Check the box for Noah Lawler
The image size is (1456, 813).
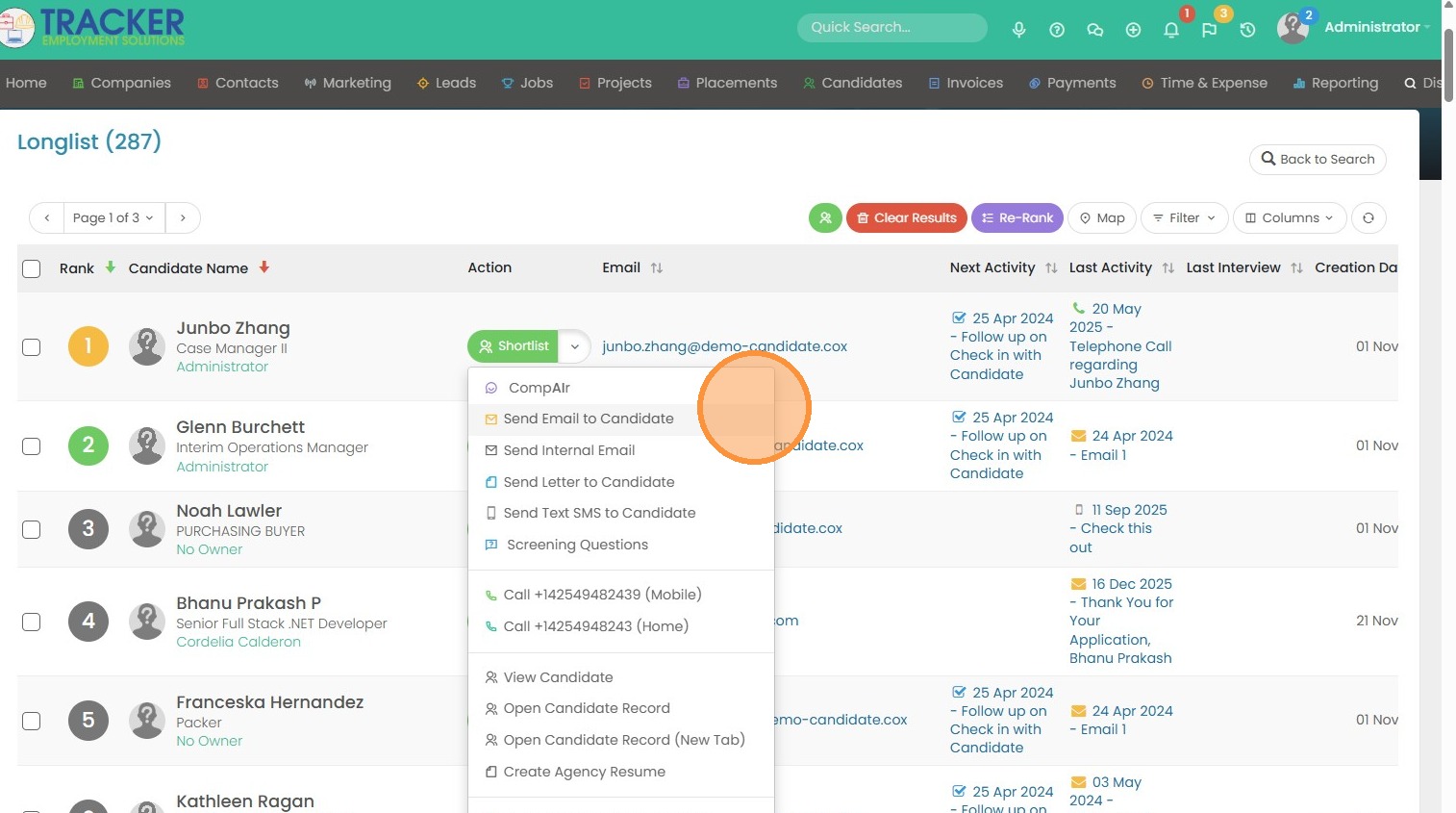32,530
